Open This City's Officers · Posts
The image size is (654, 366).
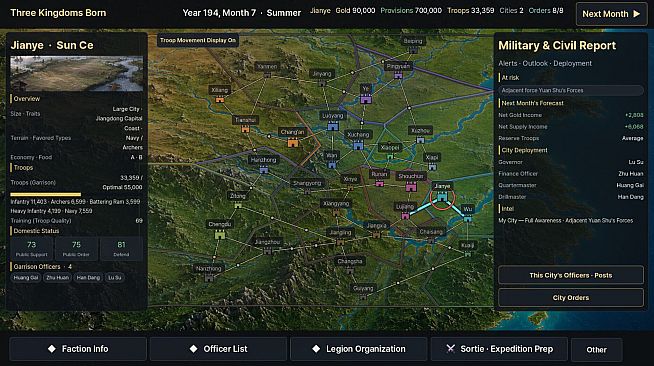pos(571,275)
